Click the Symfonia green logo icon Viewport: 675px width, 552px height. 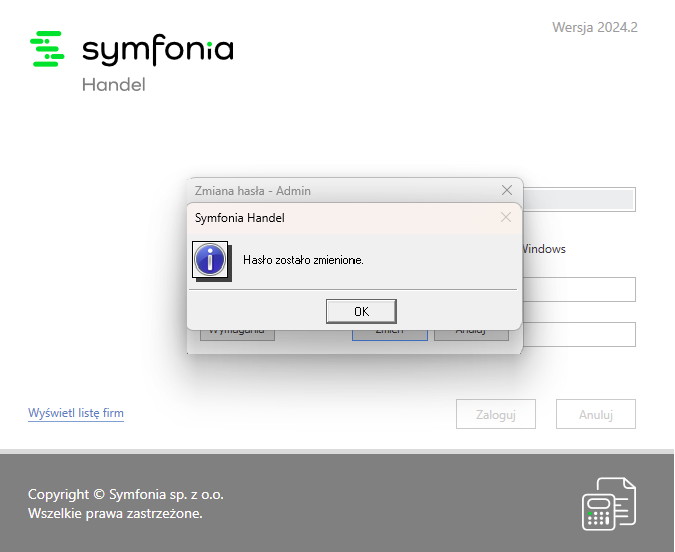(x=47, y=49)
